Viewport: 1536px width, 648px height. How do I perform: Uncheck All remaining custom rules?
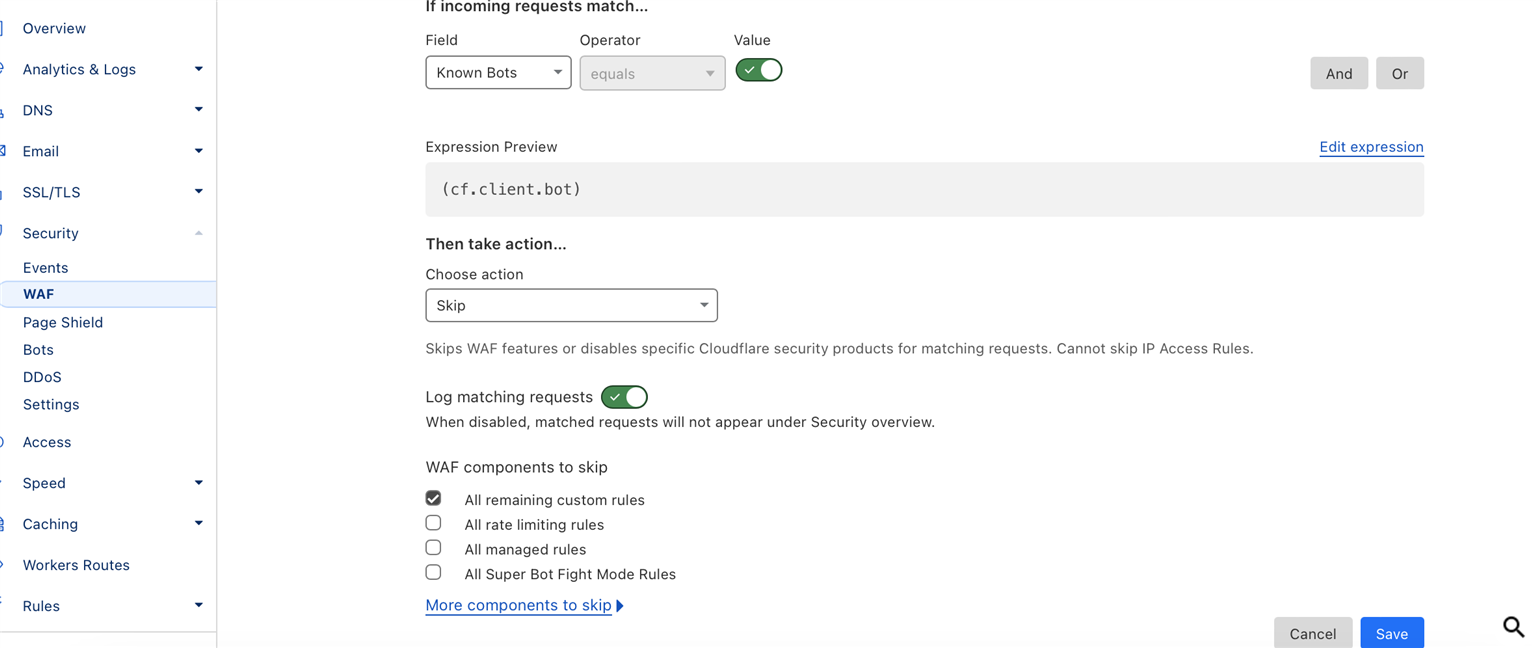(x=433, y=498)
